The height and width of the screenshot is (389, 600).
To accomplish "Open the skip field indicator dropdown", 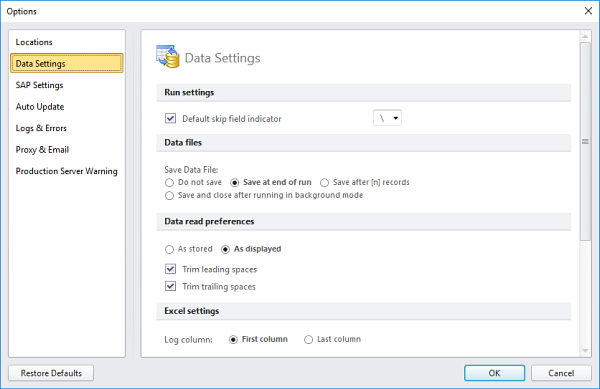I will pyautogui.click(x=387, y=118).
